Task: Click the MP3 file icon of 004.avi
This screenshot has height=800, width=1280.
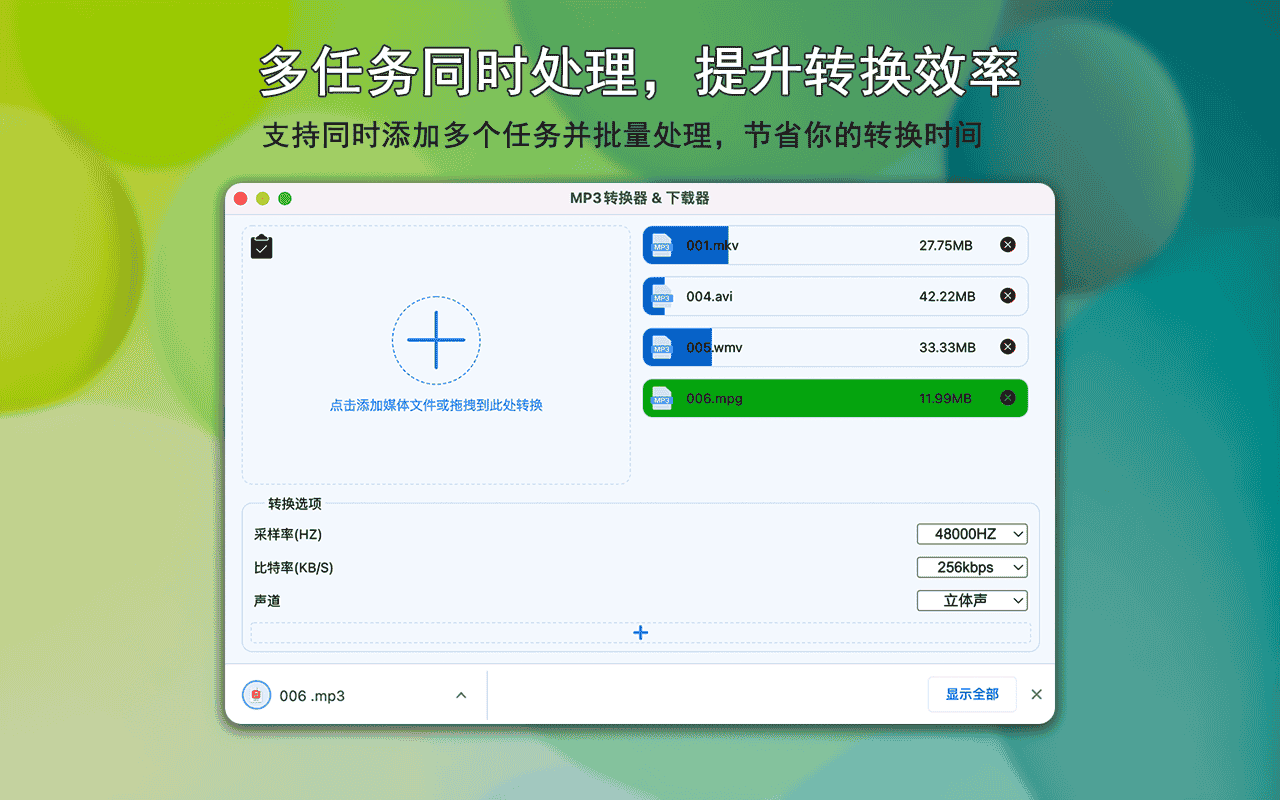Action: [x=662, y=295]
